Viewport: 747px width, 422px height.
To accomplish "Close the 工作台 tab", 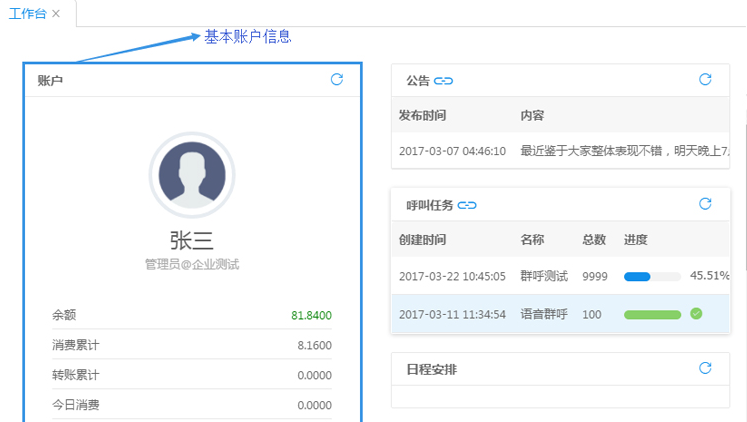I will pyautogui.click(x=56, y=13).
